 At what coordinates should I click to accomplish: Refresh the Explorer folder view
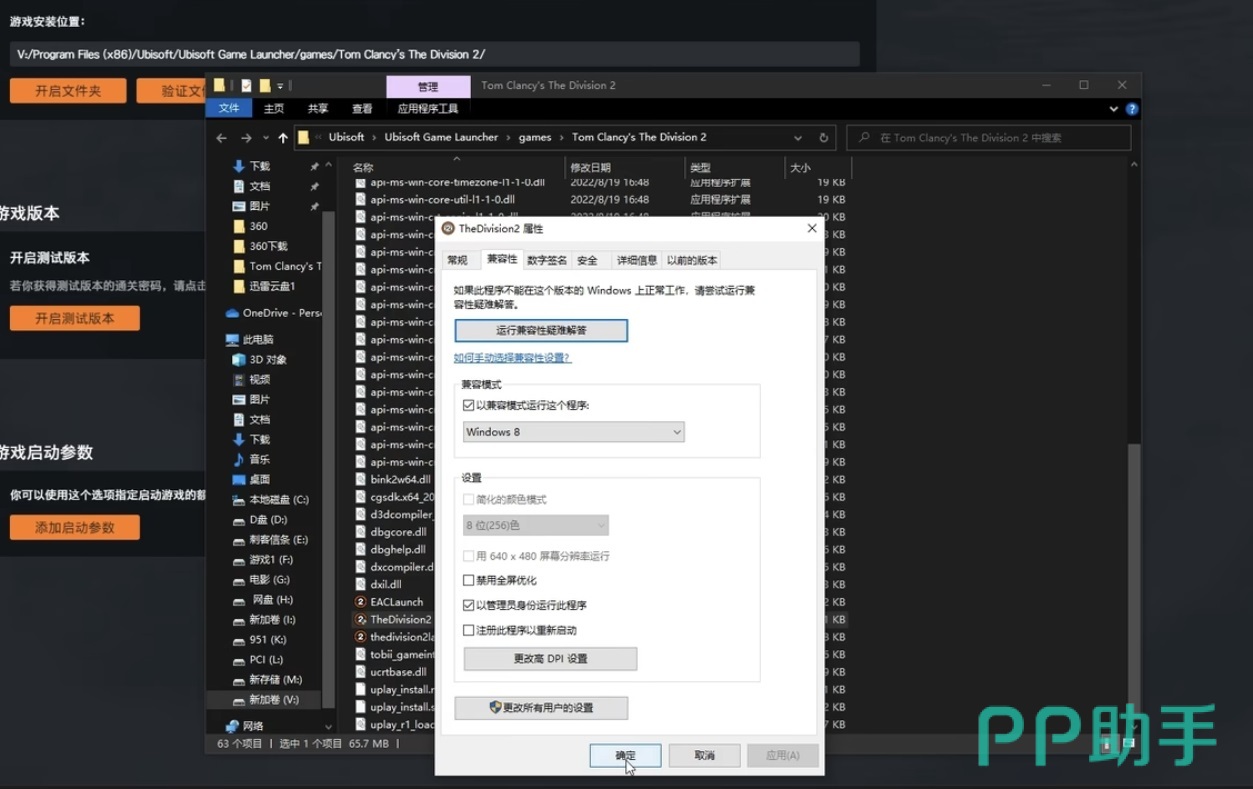click(x=824, y=138)
